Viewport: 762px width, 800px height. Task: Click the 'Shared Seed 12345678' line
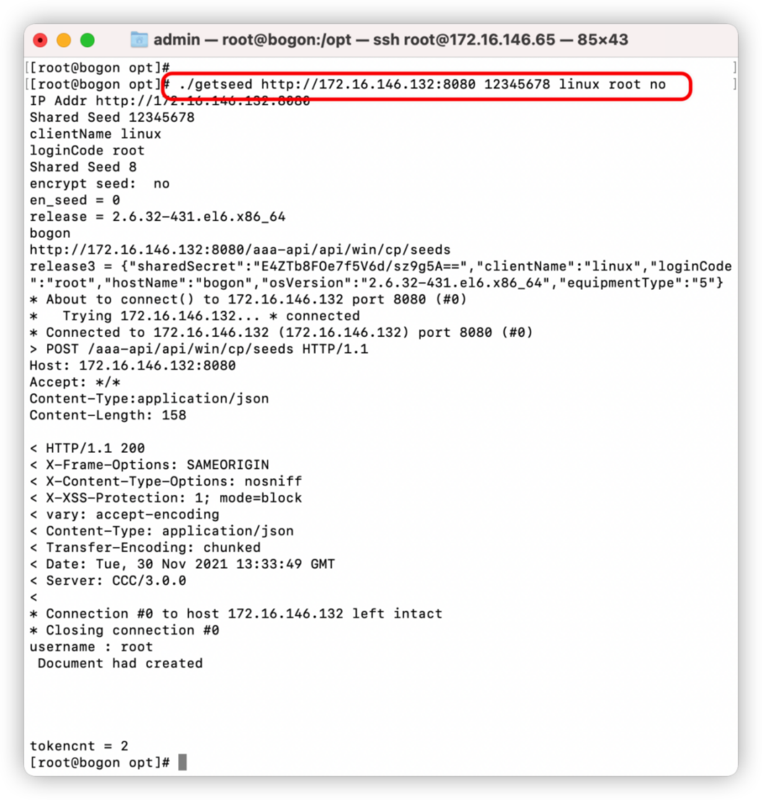[x=112, y=117]
